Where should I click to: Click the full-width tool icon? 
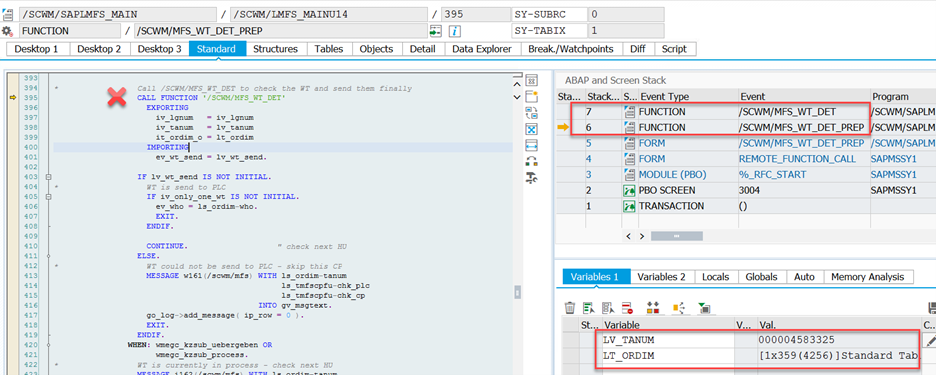coord(531,145)
